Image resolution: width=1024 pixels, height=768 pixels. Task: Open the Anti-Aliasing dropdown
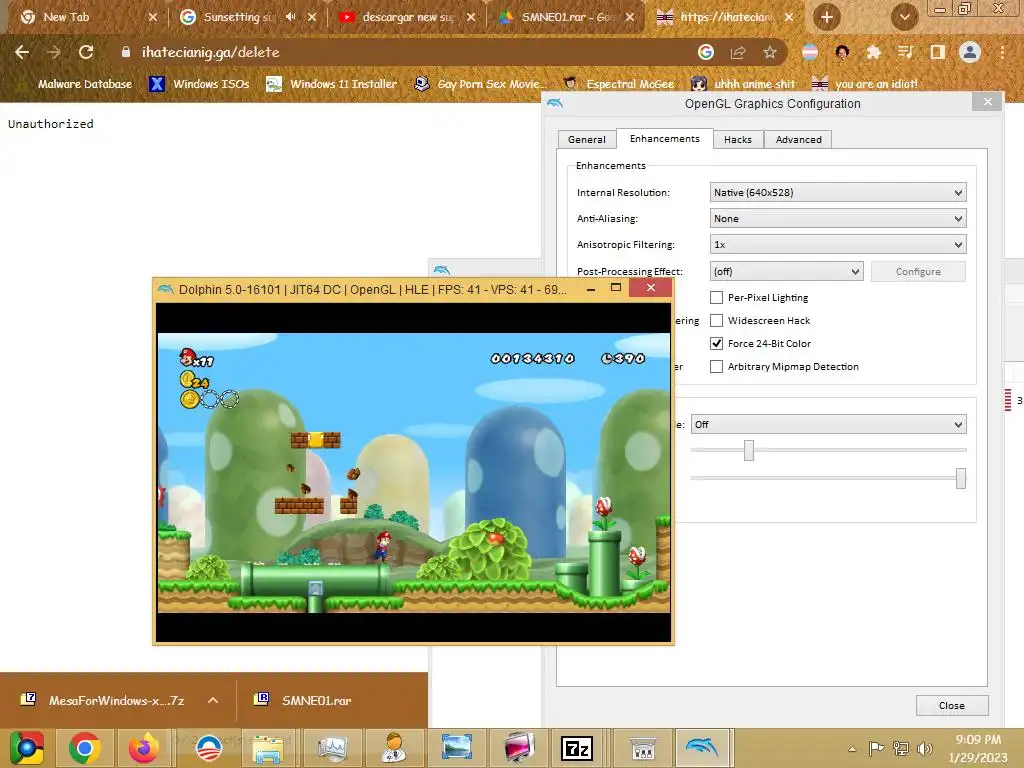[x=838, y=219]
